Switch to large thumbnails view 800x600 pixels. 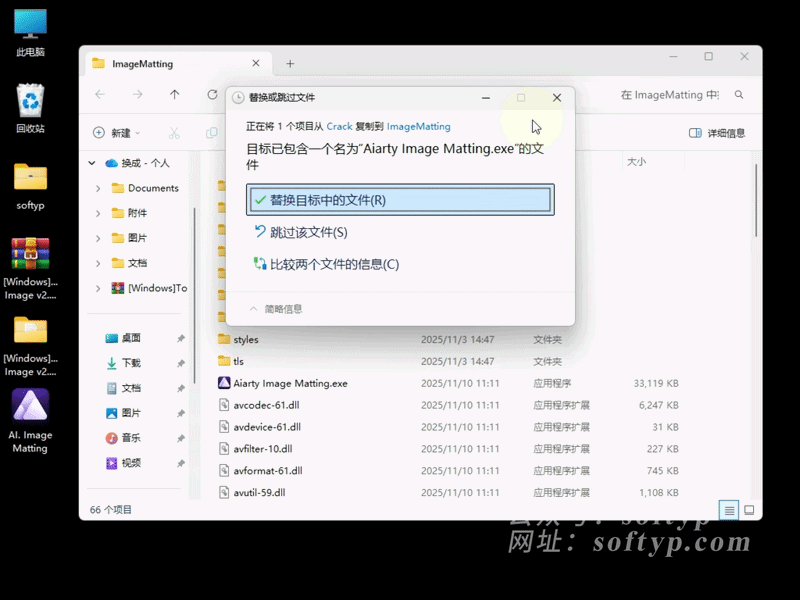[x=749, y=510]
